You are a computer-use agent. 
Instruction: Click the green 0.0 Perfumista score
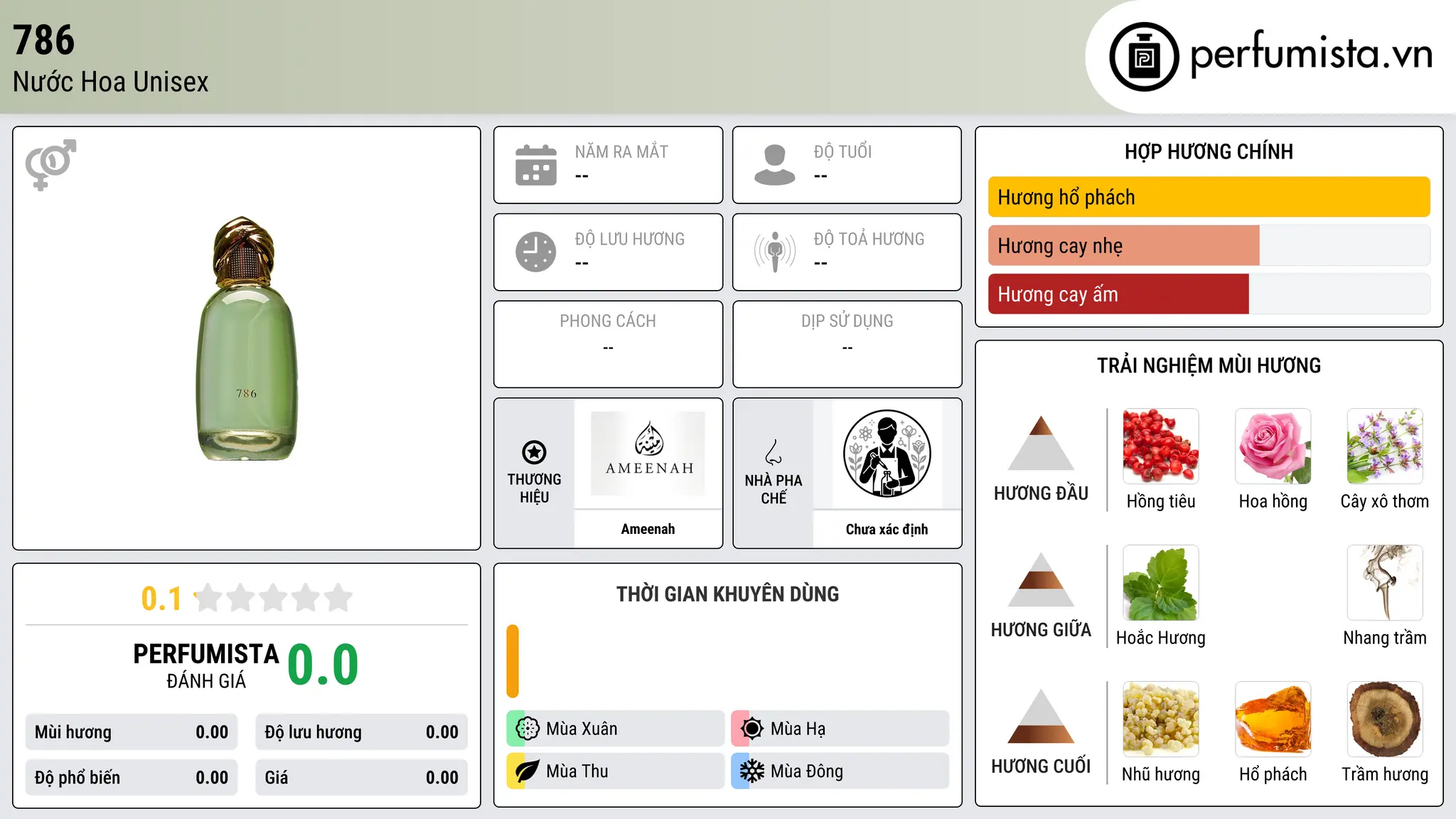pyautogui.click(x=323, y=665)
